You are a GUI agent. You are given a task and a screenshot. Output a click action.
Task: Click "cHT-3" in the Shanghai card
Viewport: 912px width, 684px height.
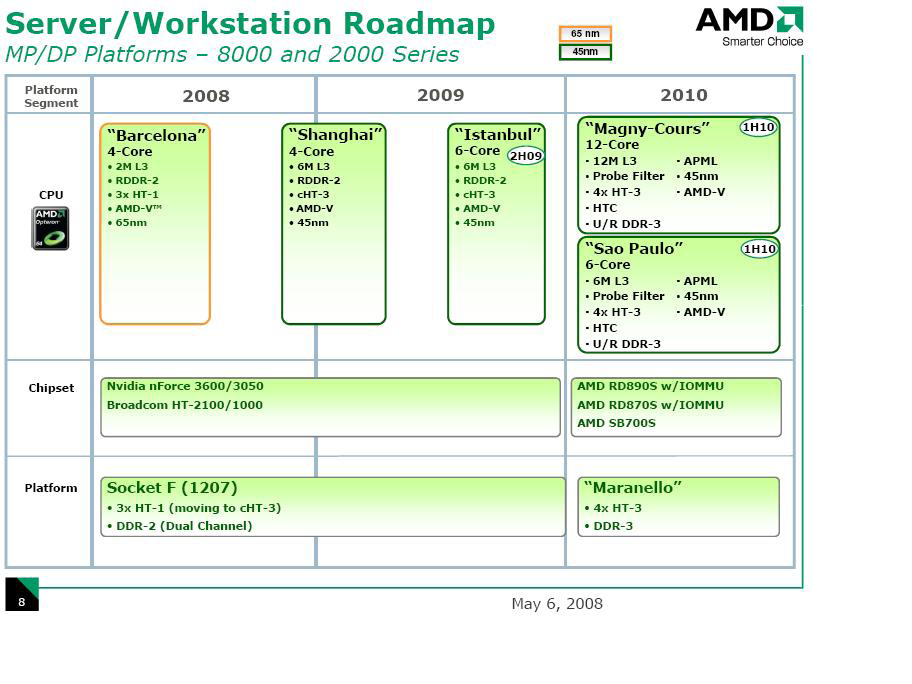[x=313, y=194]
